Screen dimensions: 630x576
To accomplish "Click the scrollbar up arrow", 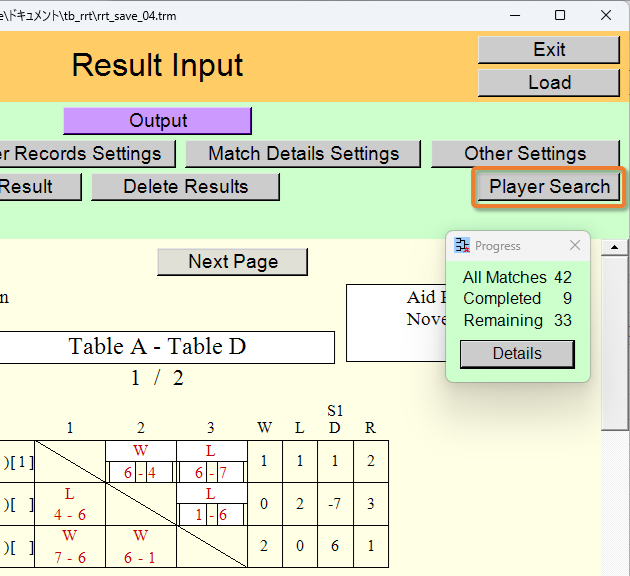I will pyautogui.click(x=614, y=247).
